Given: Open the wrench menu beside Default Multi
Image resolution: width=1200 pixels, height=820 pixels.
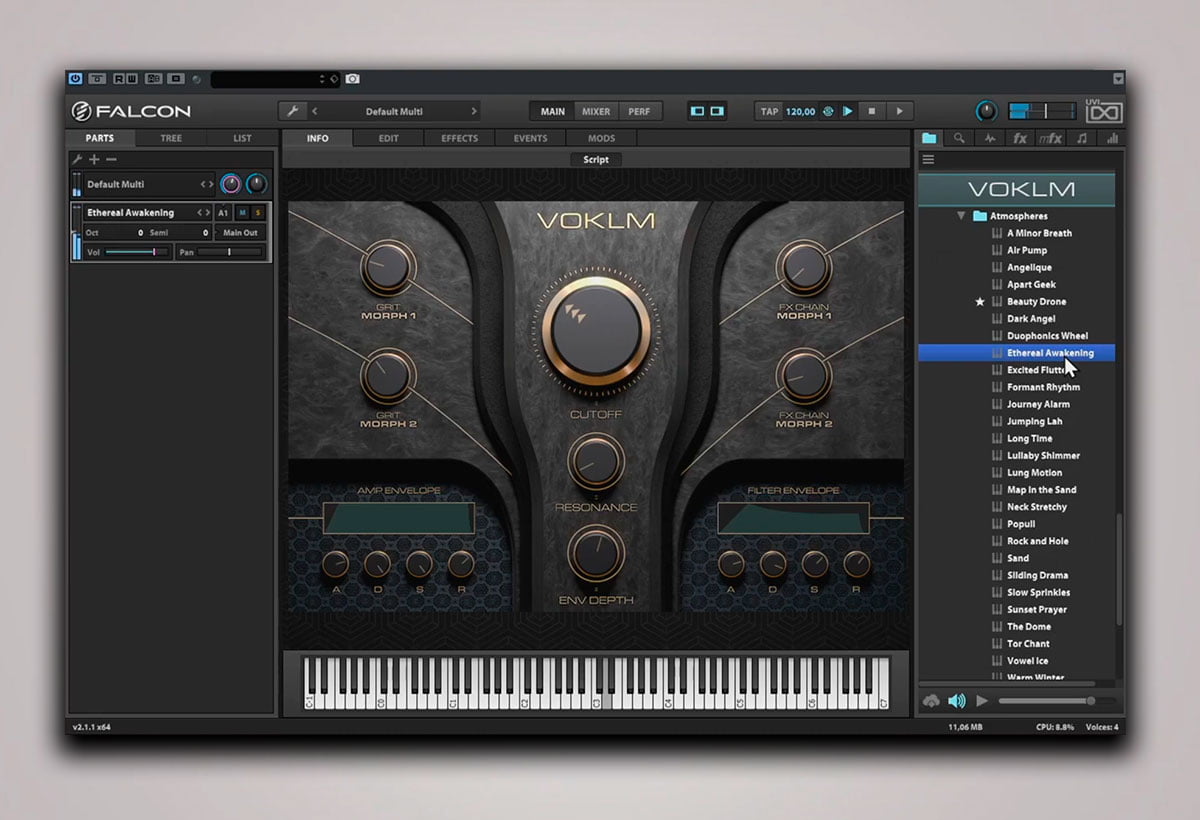Looking at the screenshot, I should (x=292, y=111).
